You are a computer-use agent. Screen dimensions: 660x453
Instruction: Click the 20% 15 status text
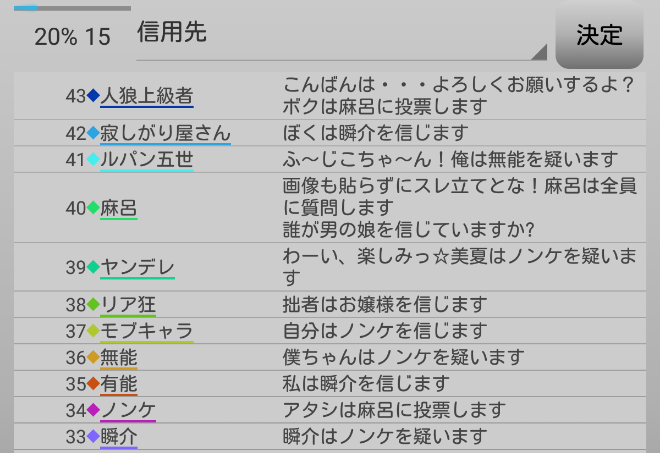coord(72,37)
